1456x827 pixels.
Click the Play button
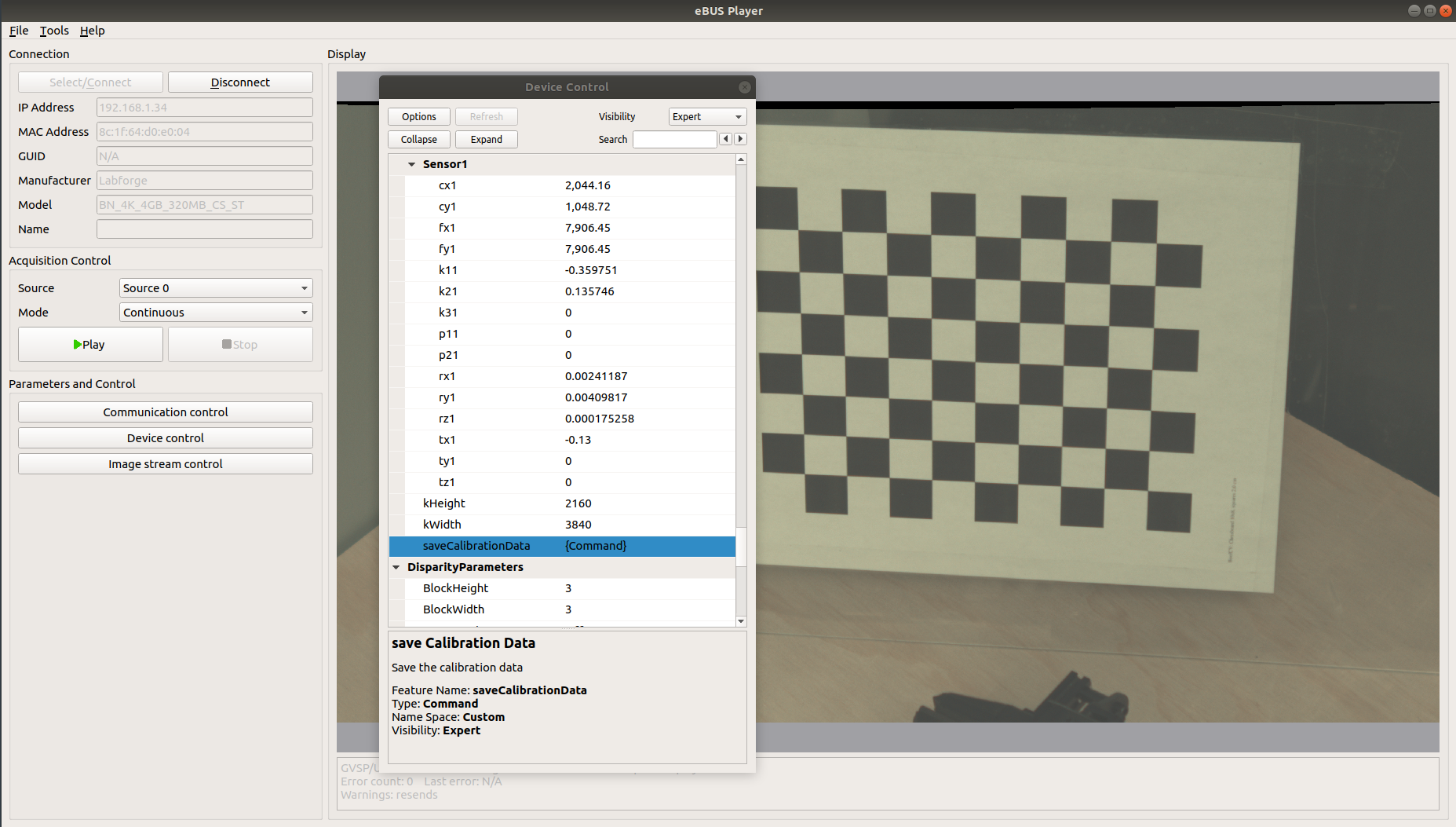coord(90,345)
